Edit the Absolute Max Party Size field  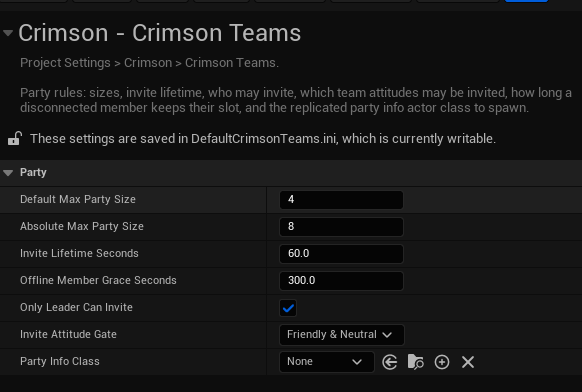pyautogui.click(x=341, y=227)
